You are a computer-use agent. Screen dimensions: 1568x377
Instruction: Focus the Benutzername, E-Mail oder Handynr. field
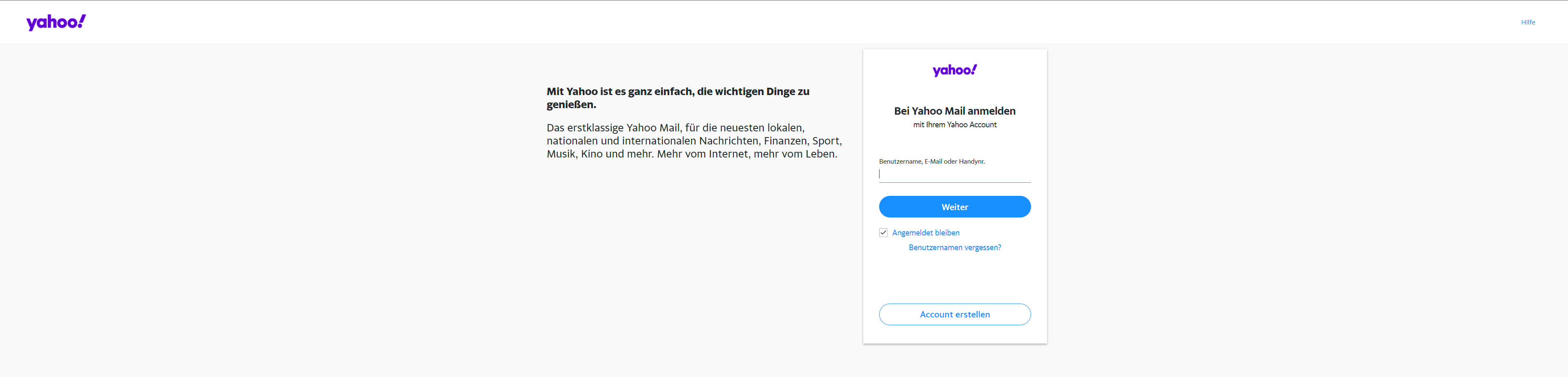[x=954, y=174]
